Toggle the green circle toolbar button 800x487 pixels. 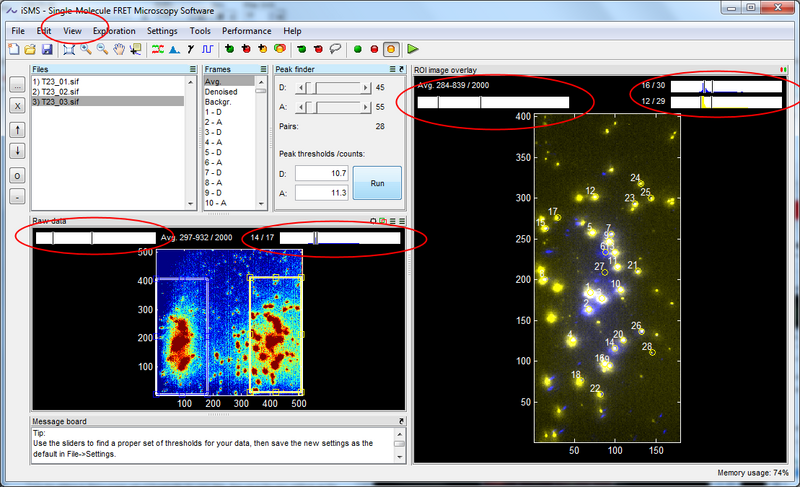tap(358, 48)
